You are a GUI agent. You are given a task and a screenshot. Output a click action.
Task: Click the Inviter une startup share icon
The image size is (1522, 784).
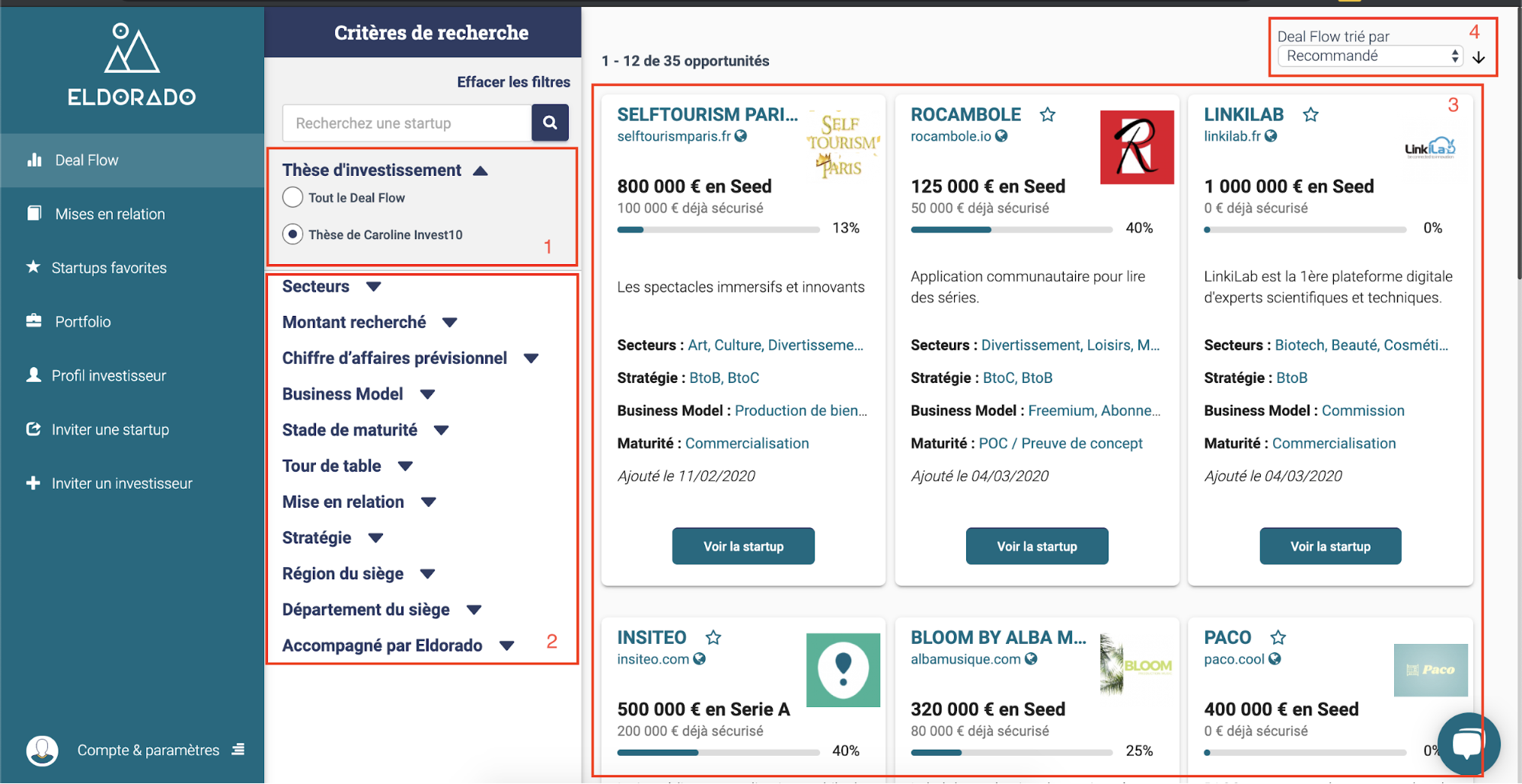tap(34, 429)
